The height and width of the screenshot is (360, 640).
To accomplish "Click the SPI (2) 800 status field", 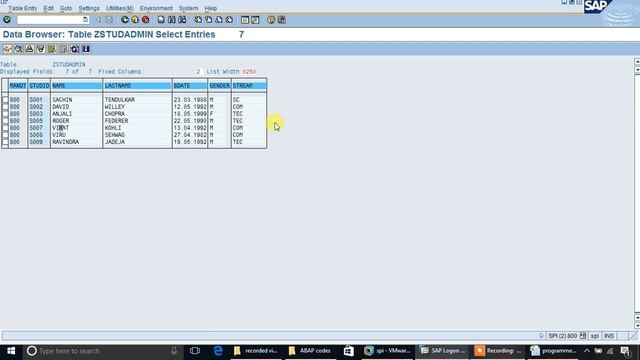I will click(562, 336).
